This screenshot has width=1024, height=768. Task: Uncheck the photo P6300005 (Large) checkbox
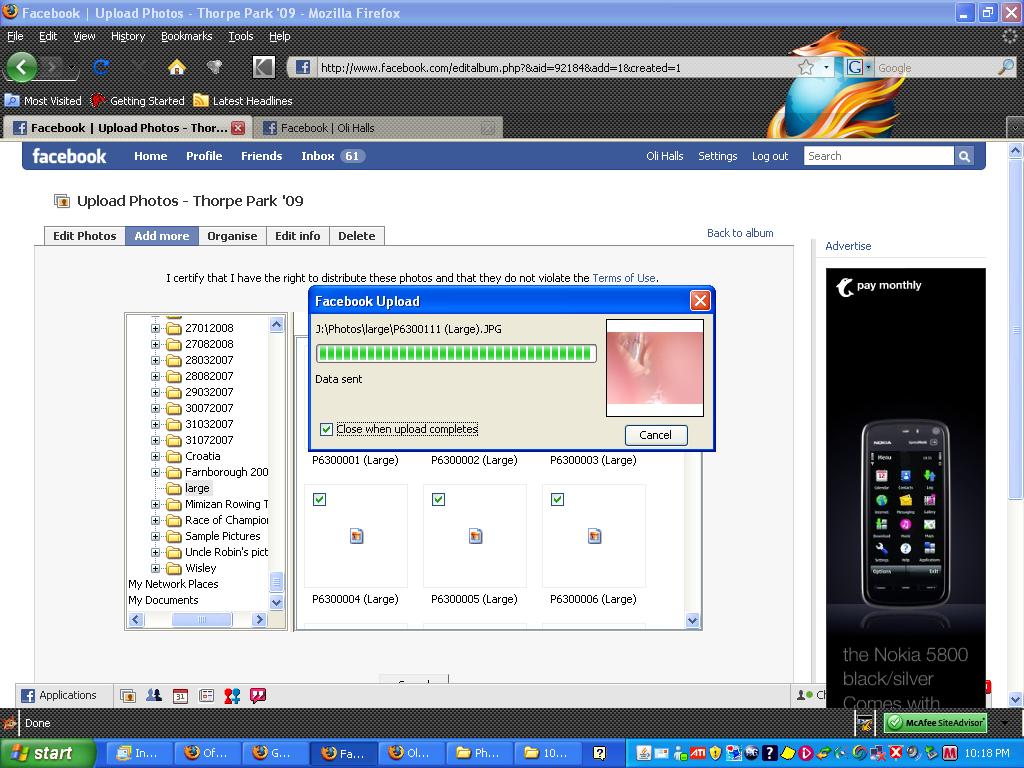tap(438, 500)
